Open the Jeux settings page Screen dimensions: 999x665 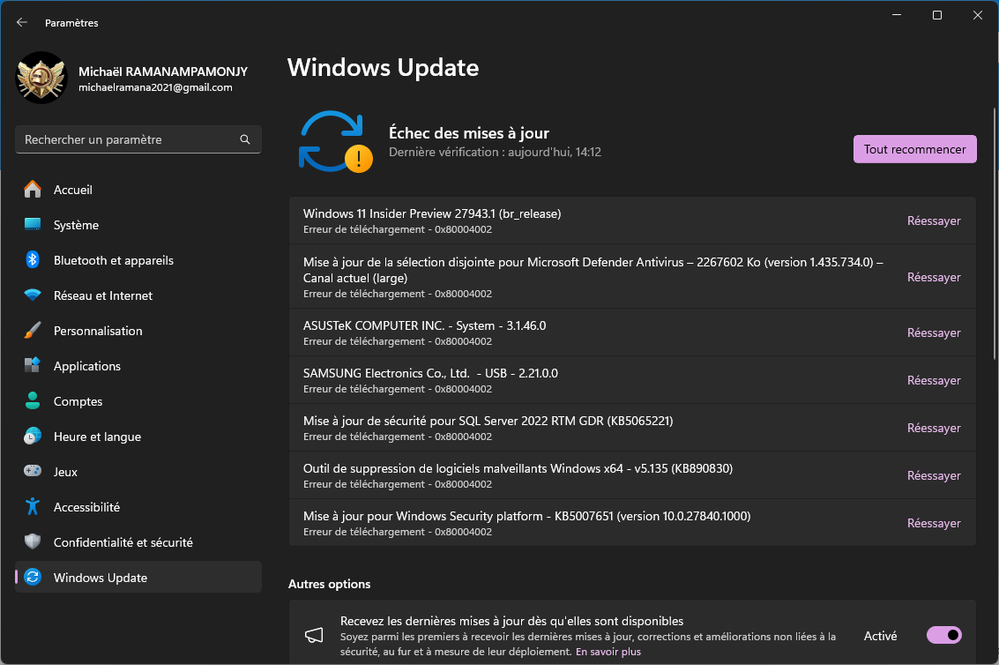point(138,471)
